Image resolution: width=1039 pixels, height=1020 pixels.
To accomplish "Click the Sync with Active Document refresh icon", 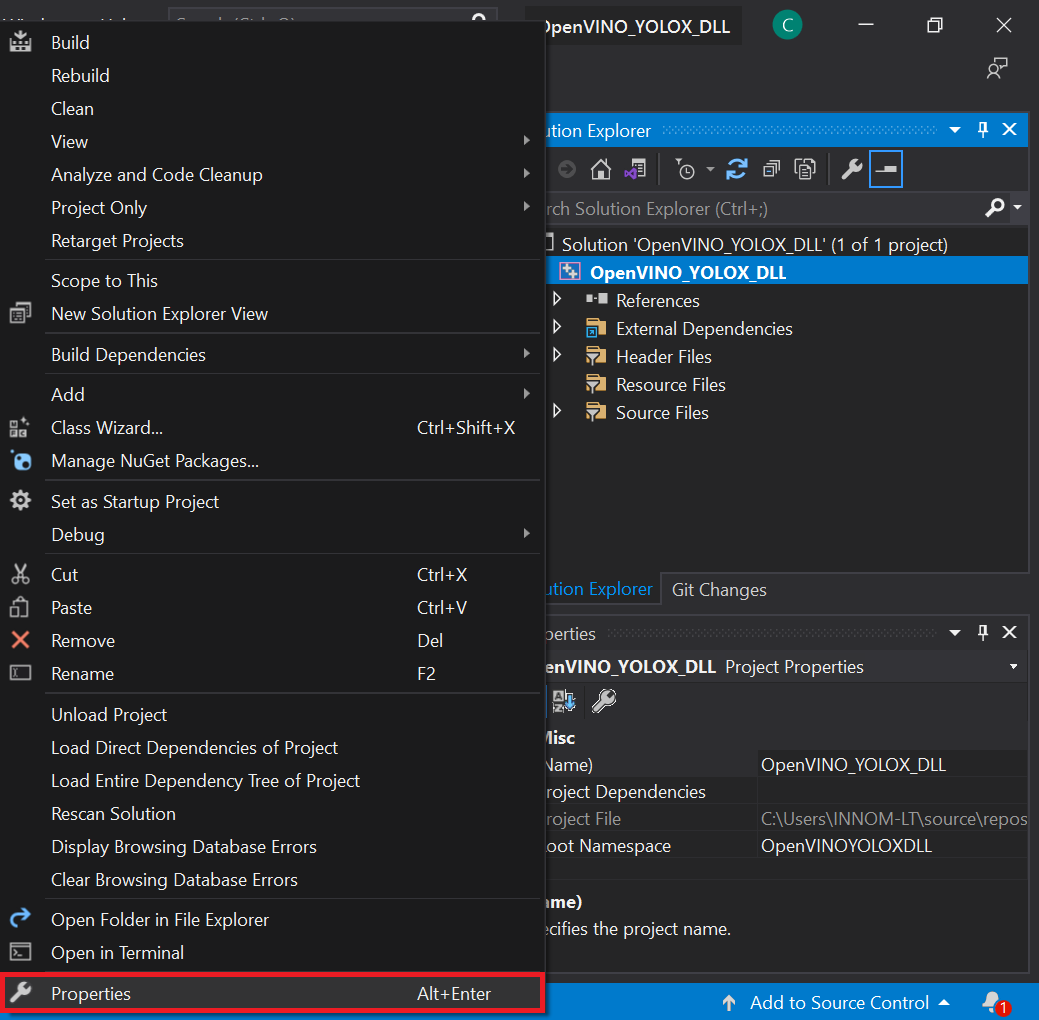I will (x=737, y=169).
